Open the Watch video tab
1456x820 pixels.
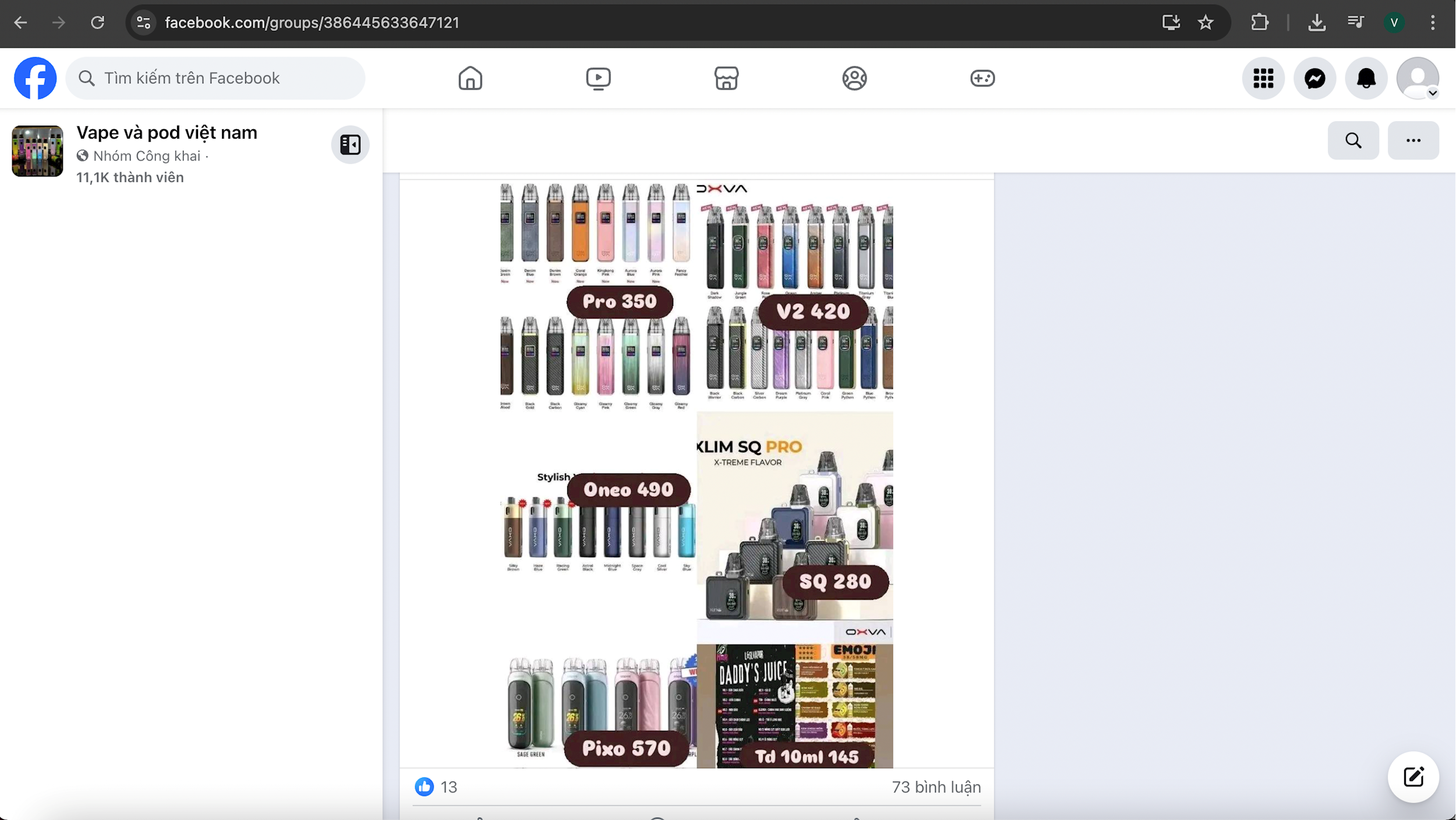coord(598,78)
